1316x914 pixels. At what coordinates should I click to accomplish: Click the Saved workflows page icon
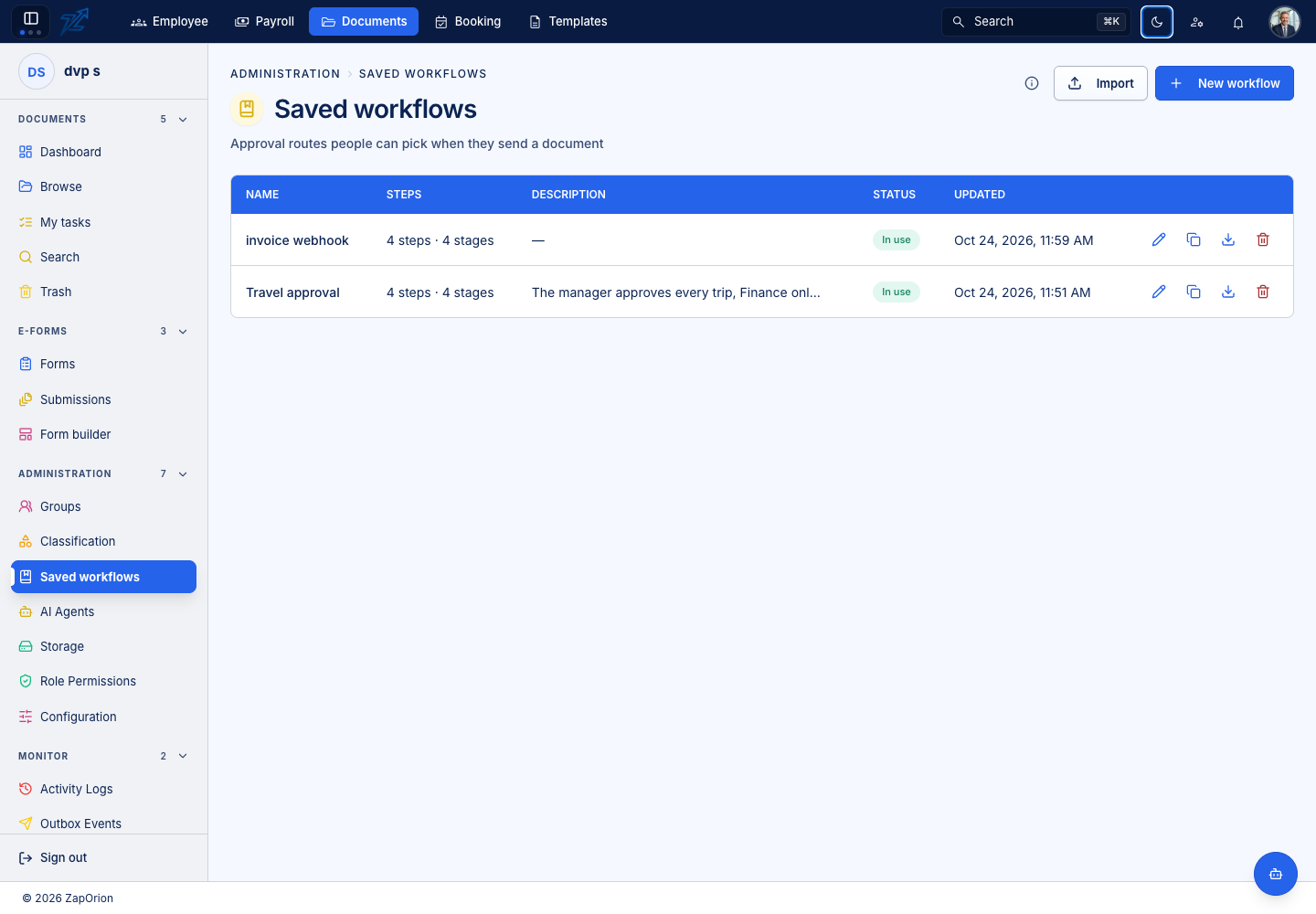247,109
